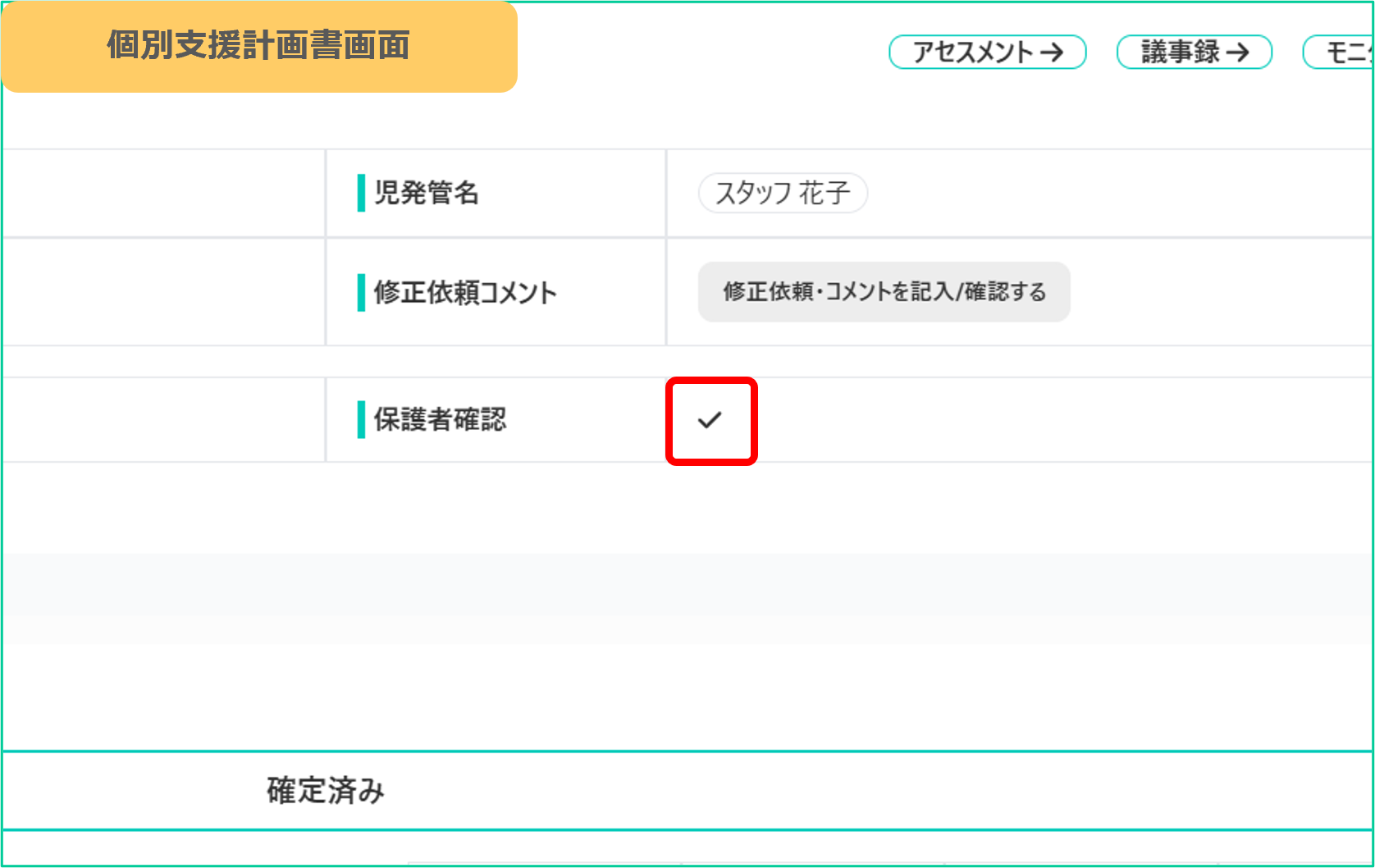The height and width of the screenshot is (868, 1375).
Task: Click the 保護者確認 field label
Action: pos(440,419)
